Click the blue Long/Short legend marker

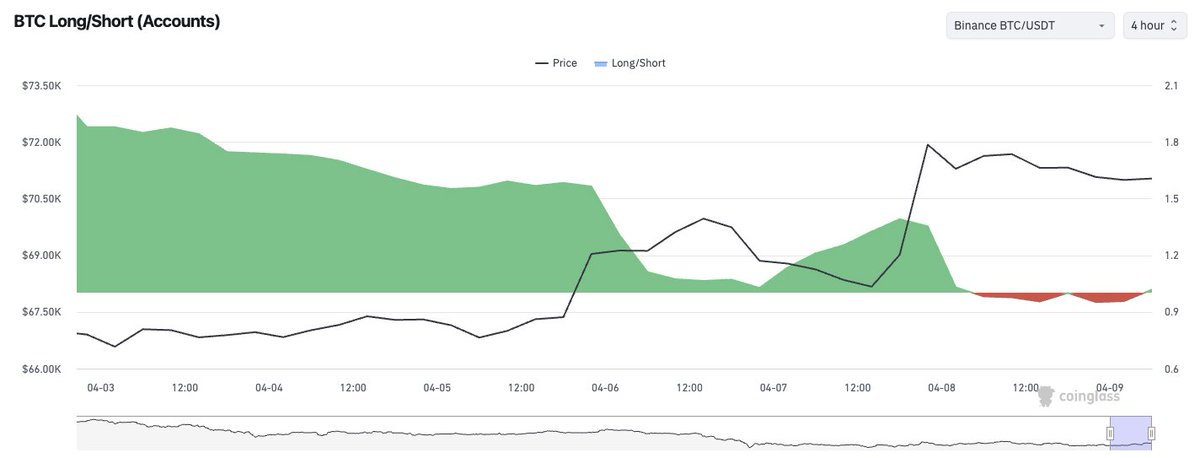click(x=600, y=63)
